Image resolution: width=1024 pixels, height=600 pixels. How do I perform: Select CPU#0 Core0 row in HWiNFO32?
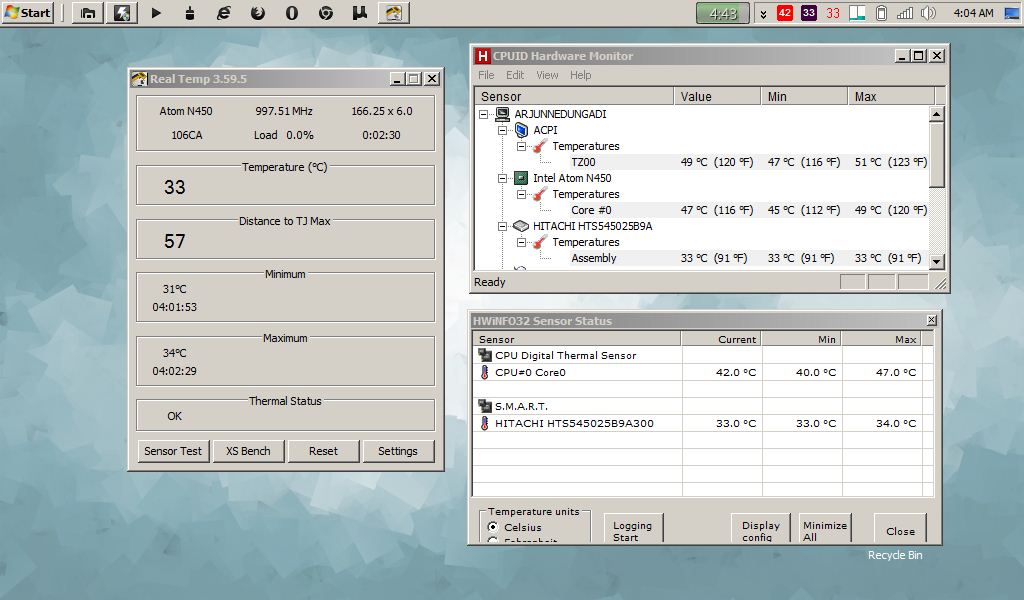(x=703, y=373)
